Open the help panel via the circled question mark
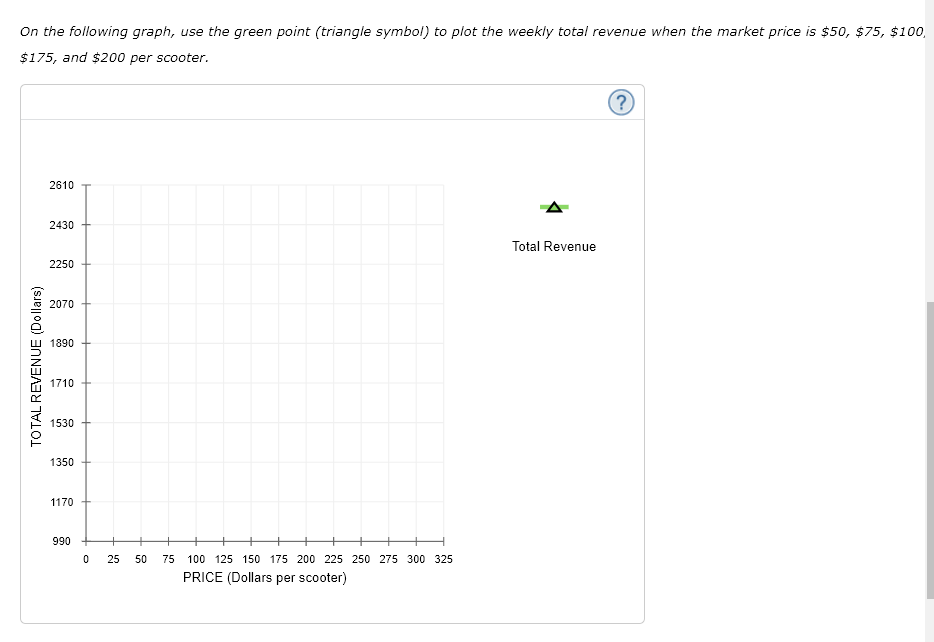The width and height of the screenshot is (934, 642). tap(620, 101)
